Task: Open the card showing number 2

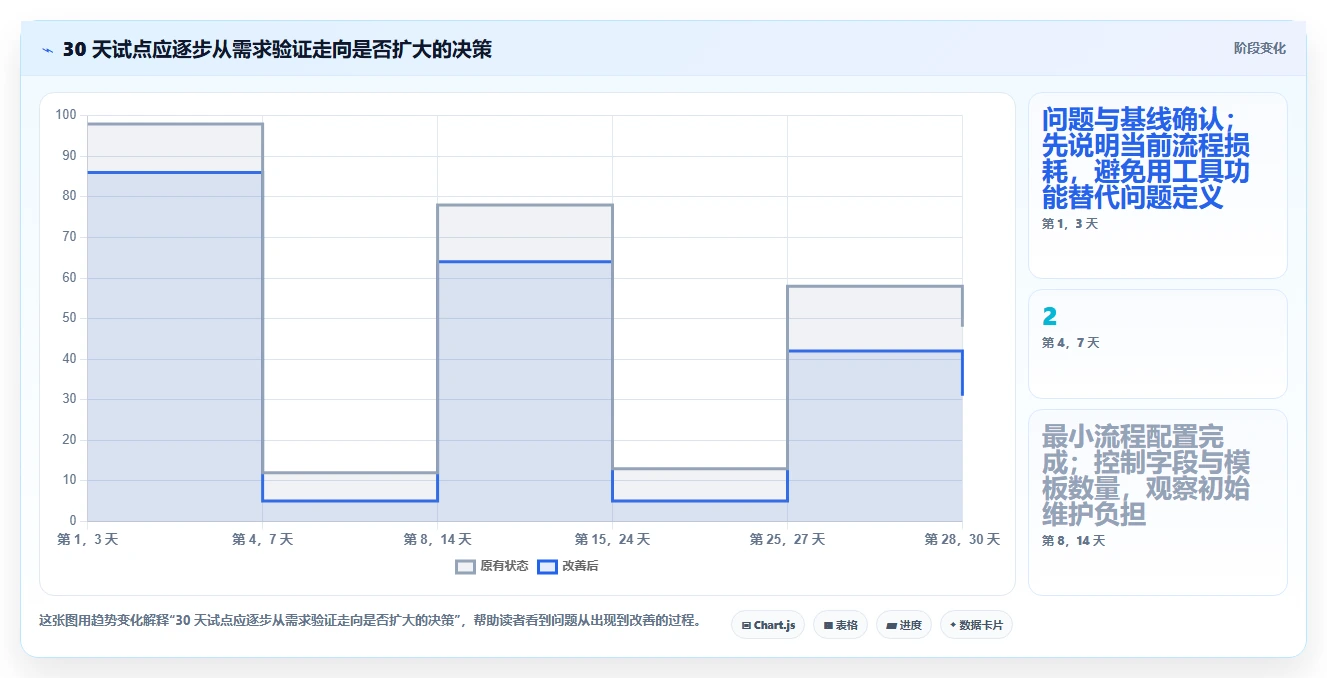Action: tap(1157, 344)
